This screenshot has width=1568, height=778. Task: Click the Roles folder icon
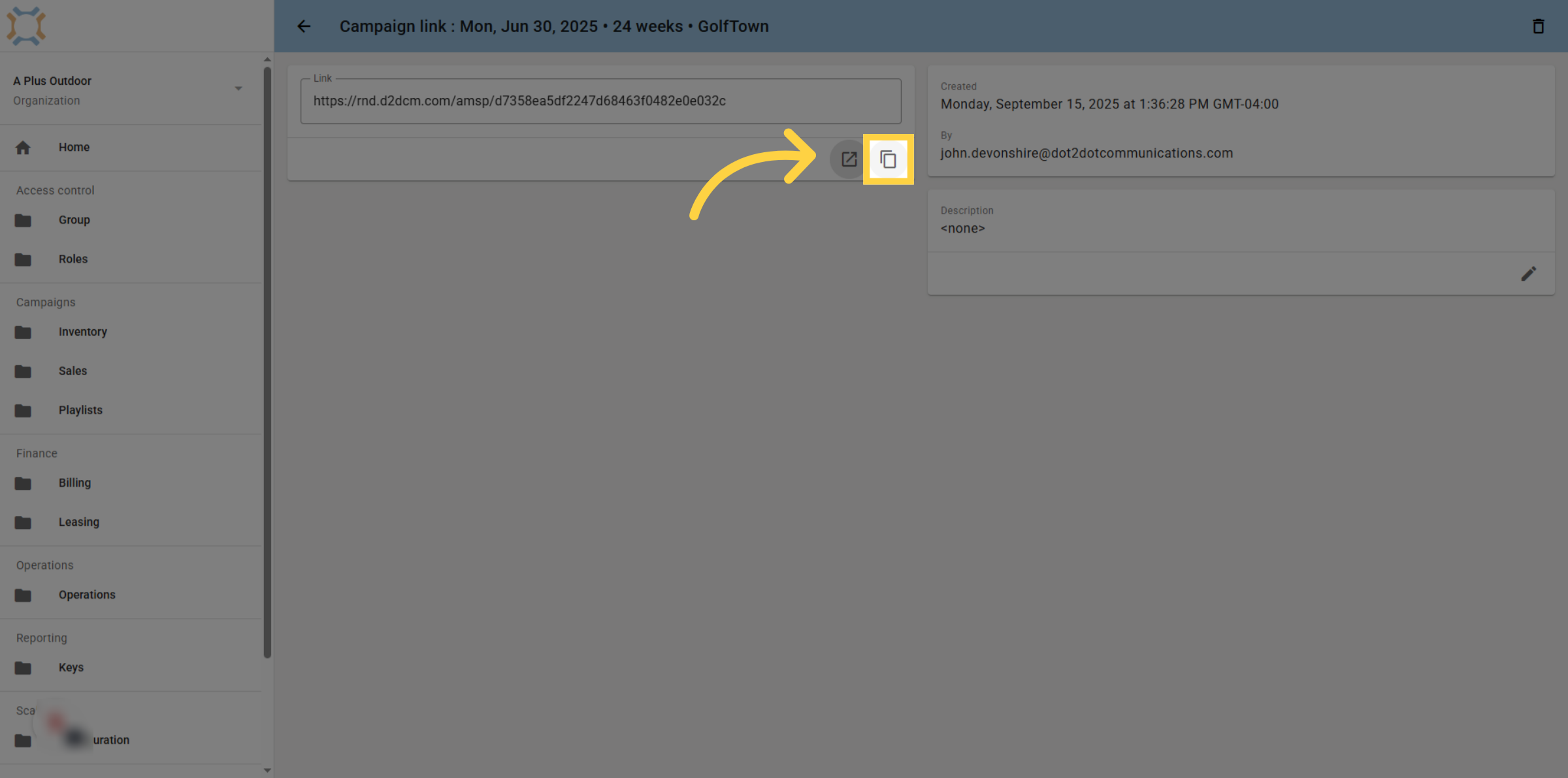23,259
